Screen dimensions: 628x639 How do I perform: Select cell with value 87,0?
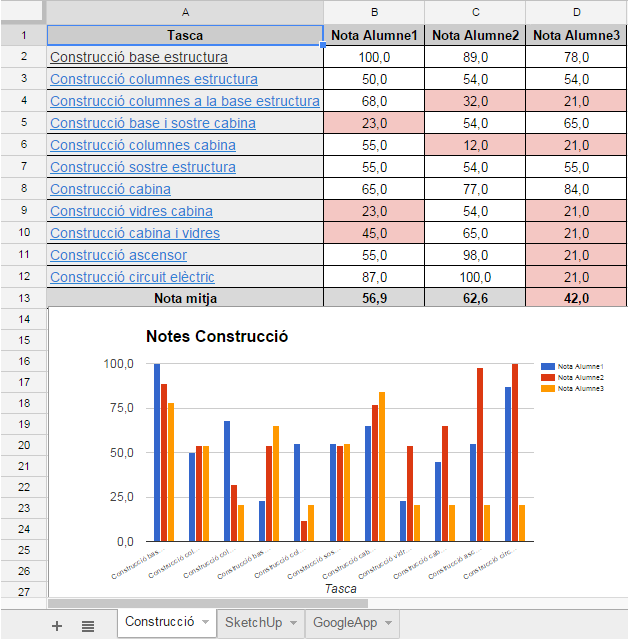point(374,277)
